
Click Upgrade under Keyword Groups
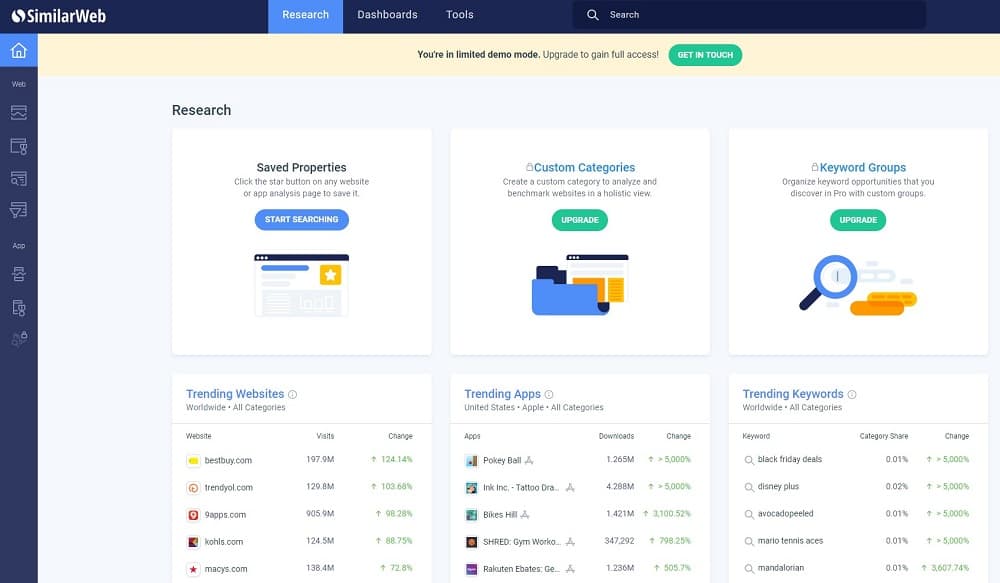(x=858, y=220)
